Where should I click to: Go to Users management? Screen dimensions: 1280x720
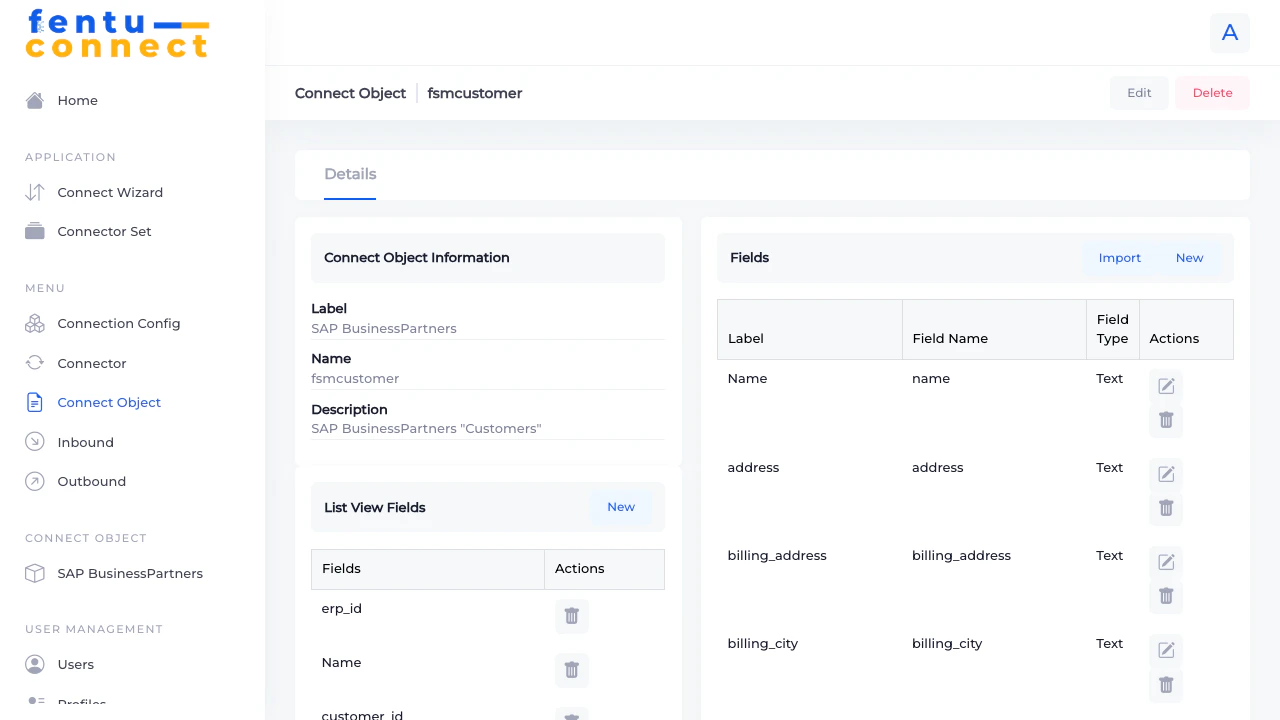point(75,664)
